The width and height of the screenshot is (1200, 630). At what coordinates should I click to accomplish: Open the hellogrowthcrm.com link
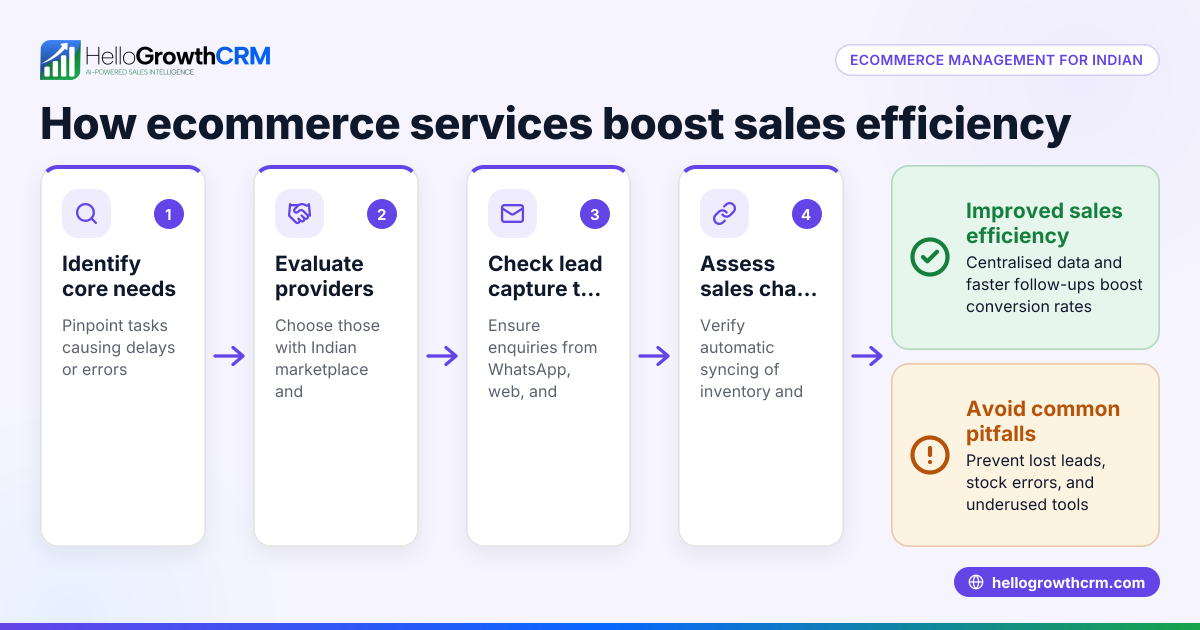click(x=1056, y=582)
